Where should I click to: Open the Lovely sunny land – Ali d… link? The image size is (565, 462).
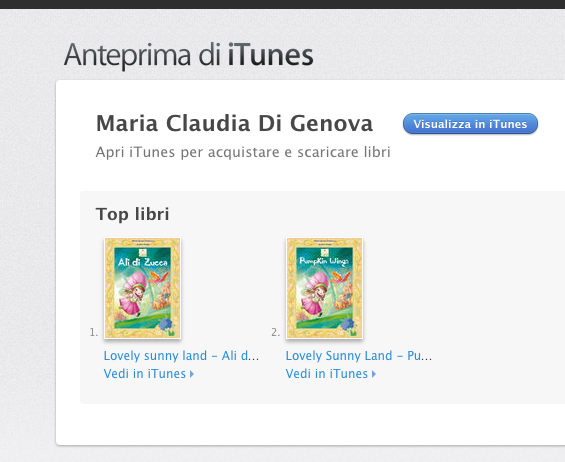point(181,356)
